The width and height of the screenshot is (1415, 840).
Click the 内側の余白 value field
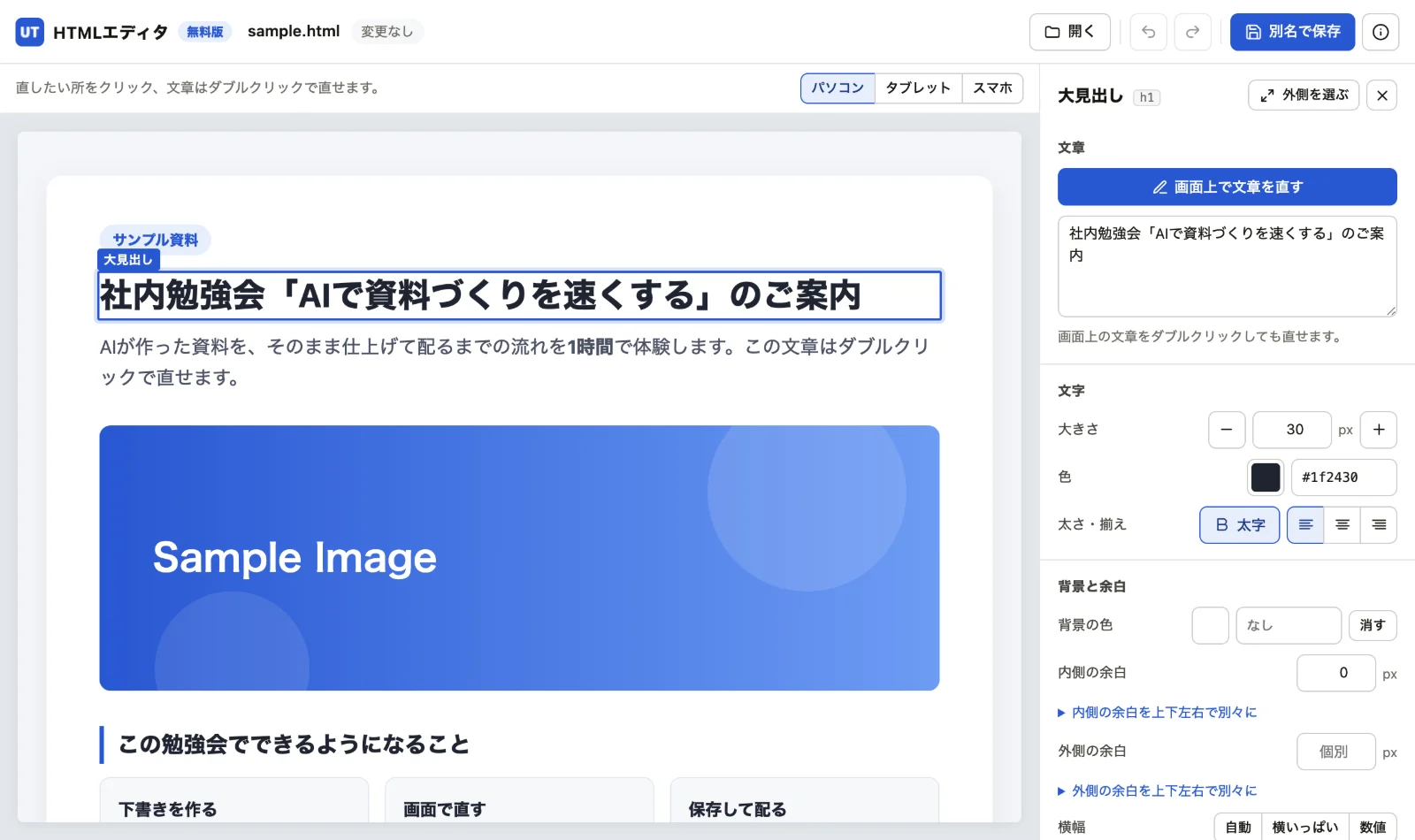[1336, 673]
